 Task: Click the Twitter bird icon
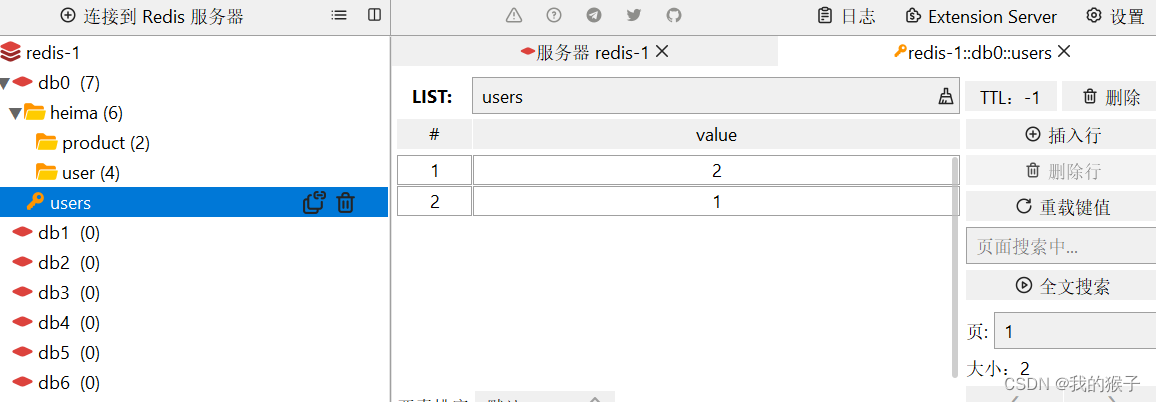coord(634,16)
